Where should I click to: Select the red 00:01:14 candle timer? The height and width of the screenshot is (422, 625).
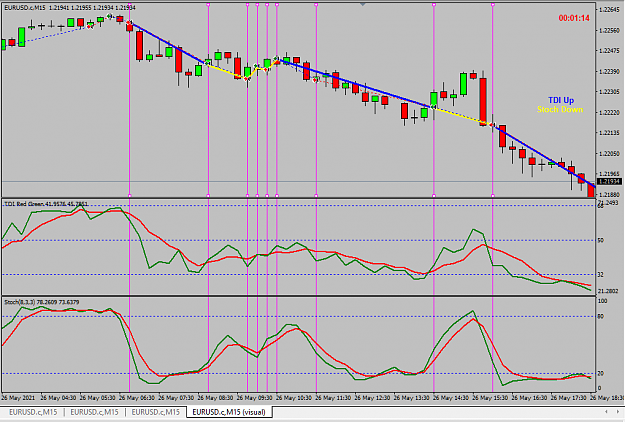(574, 18)
